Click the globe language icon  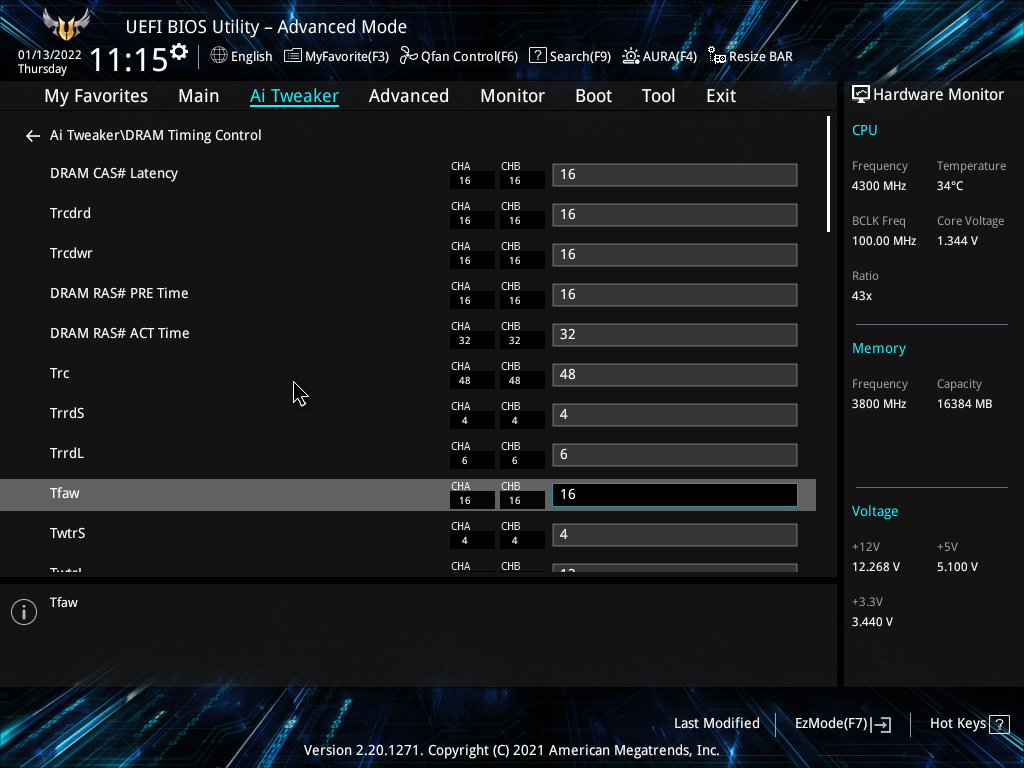click(219, 56)
